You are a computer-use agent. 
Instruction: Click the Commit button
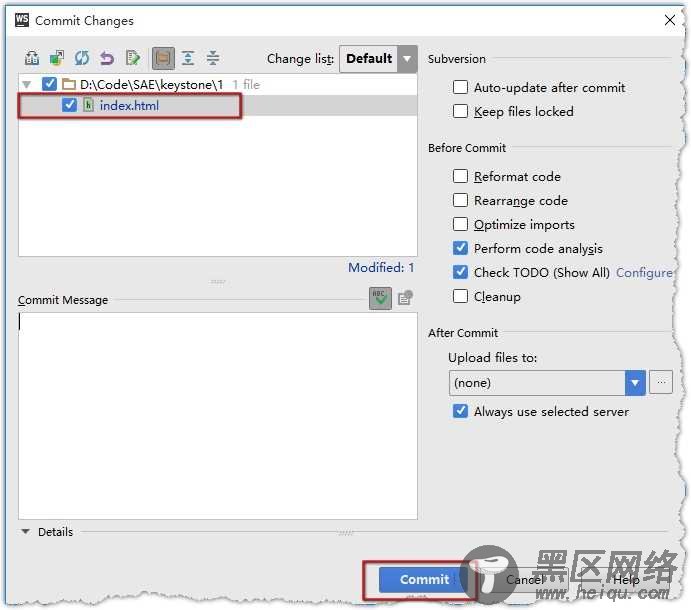[x=424, y=579]
